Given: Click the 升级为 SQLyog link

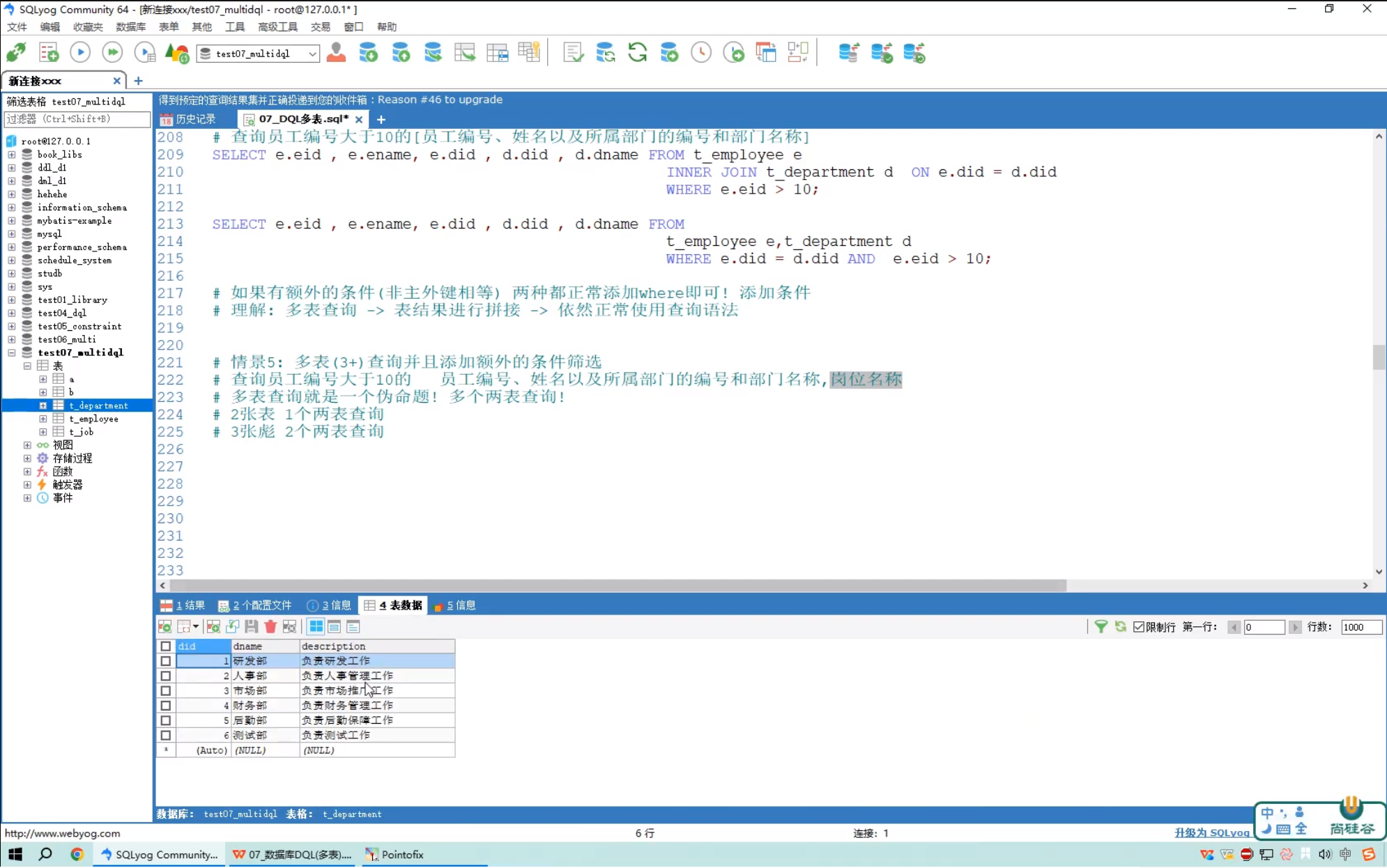Looking at the screenshot, I should pyautogui.click(x=1212, y=833).
